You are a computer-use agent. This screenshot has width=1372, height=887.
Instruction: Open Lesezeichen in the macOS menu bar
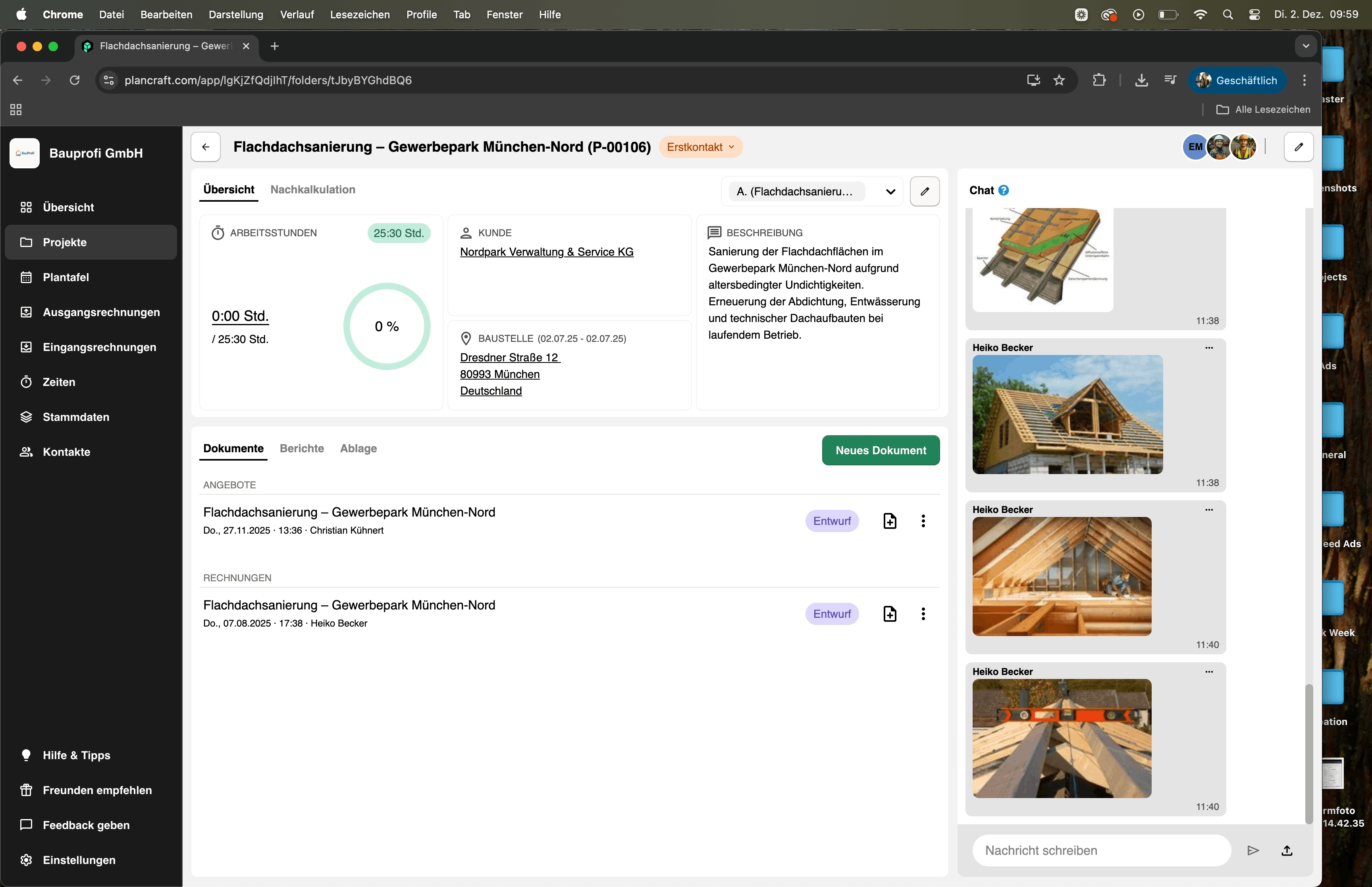click(x=360, y=14)
